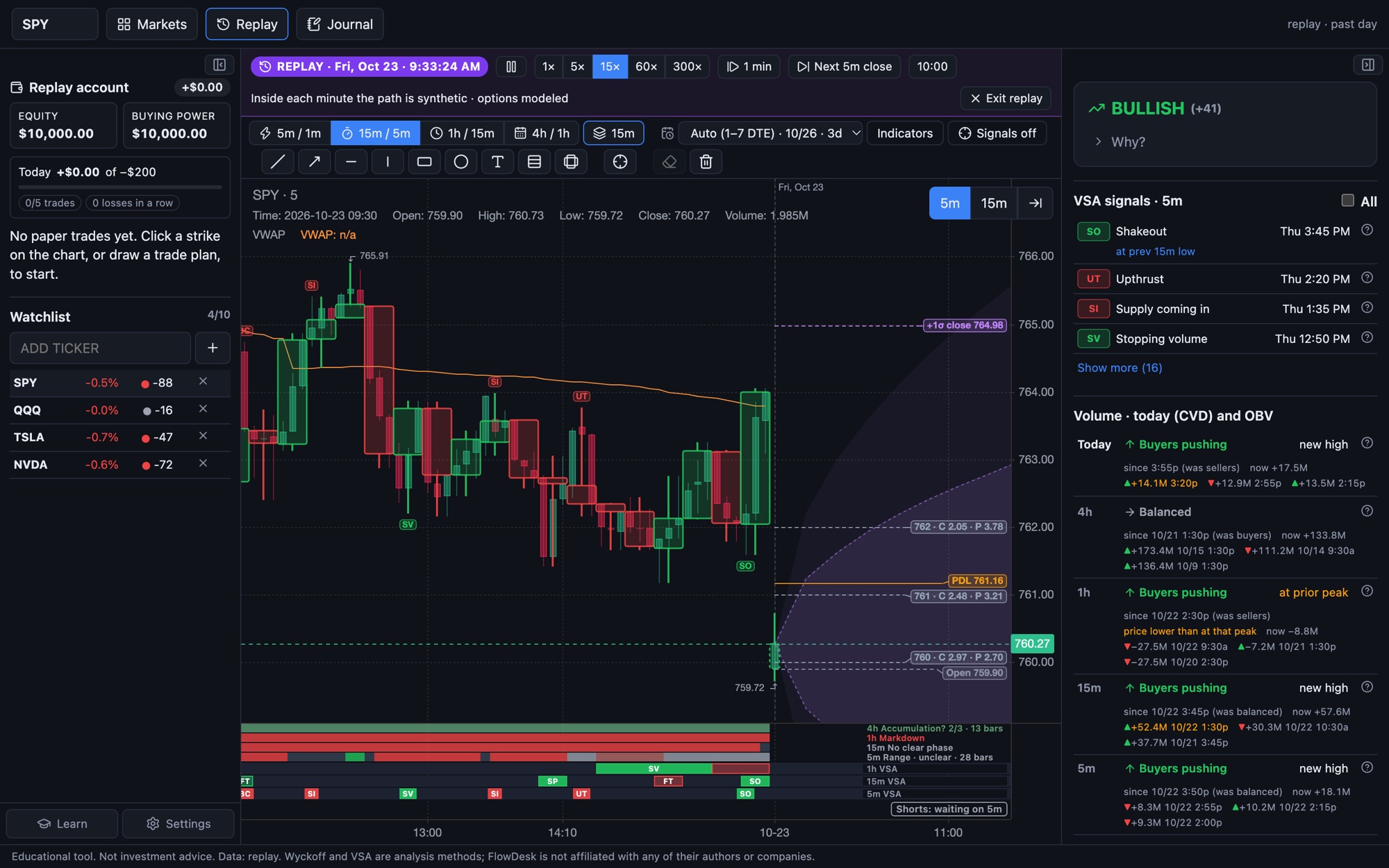Click the ADD TICKER input field
Screen dimensions: 1389x868
tap(100, 348)
